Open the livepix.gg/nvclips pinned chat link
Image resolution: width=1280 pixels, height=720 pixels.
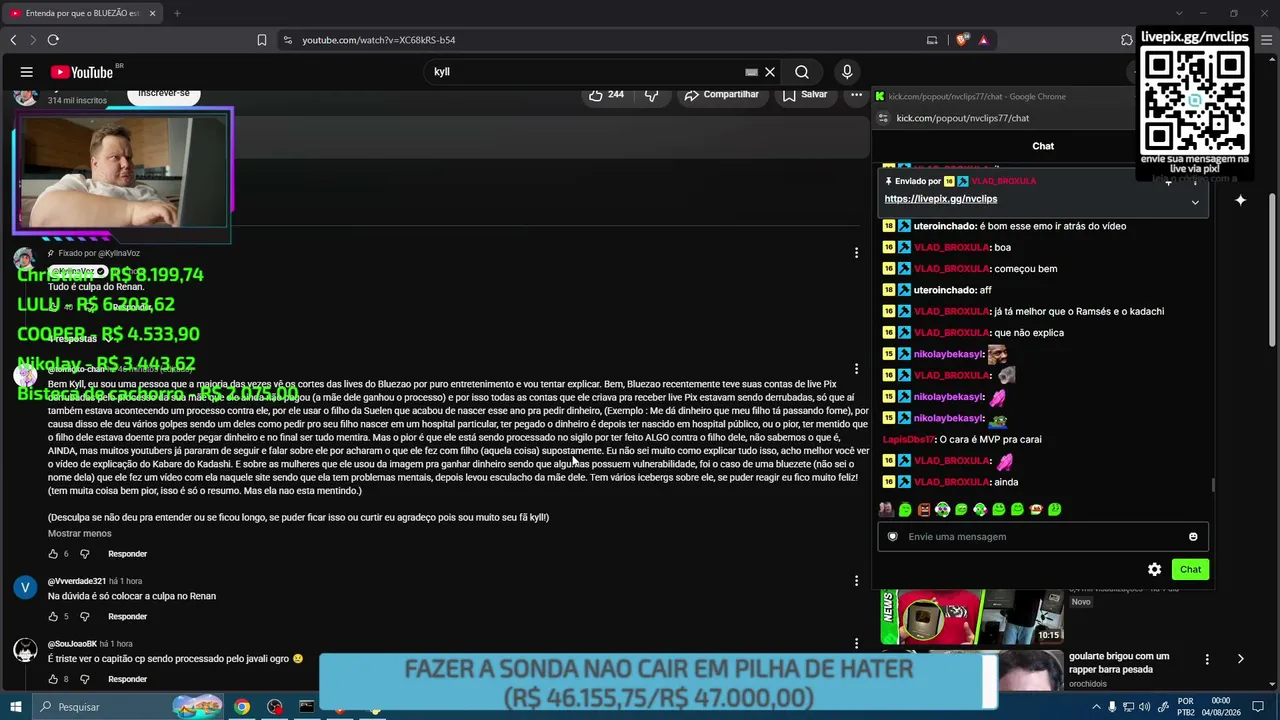941,199
